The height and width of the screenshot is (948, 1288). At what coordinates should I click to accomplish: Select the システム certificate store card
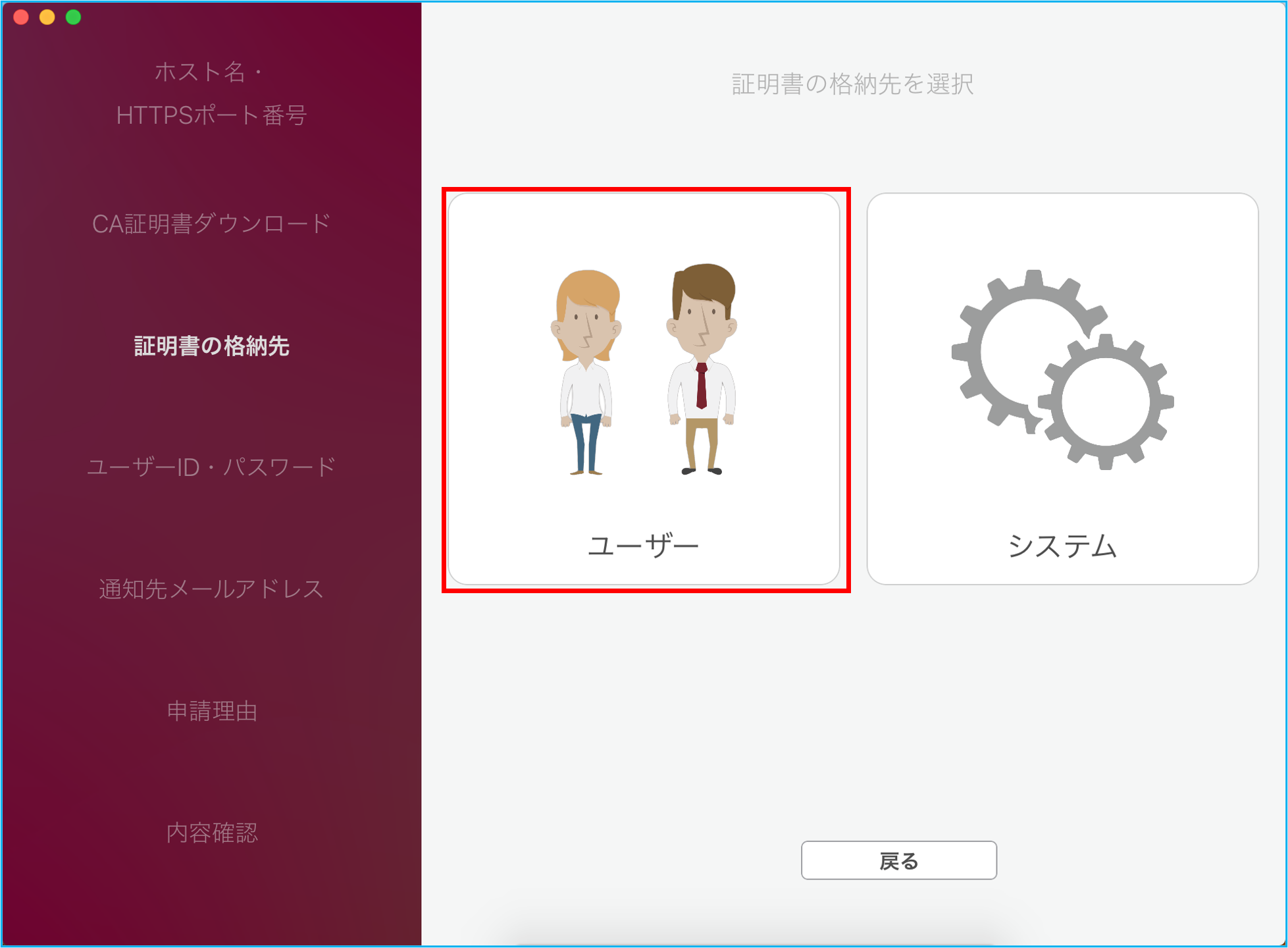1062,388
